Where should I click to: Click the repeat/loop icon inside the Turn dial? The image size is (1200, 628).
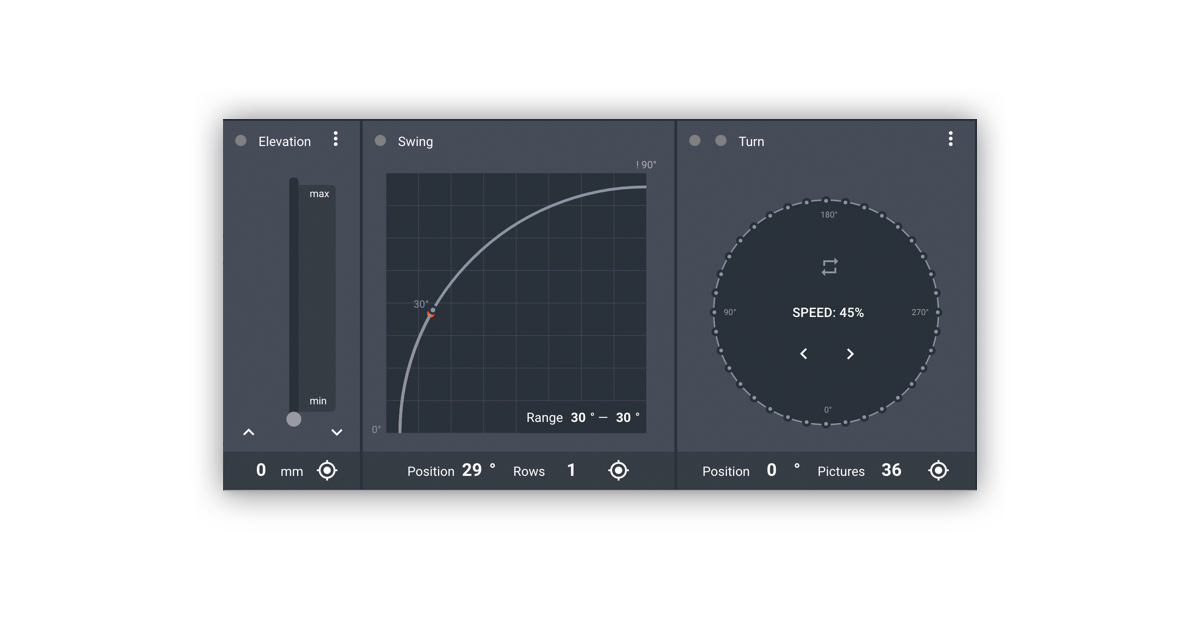(827, 266)
